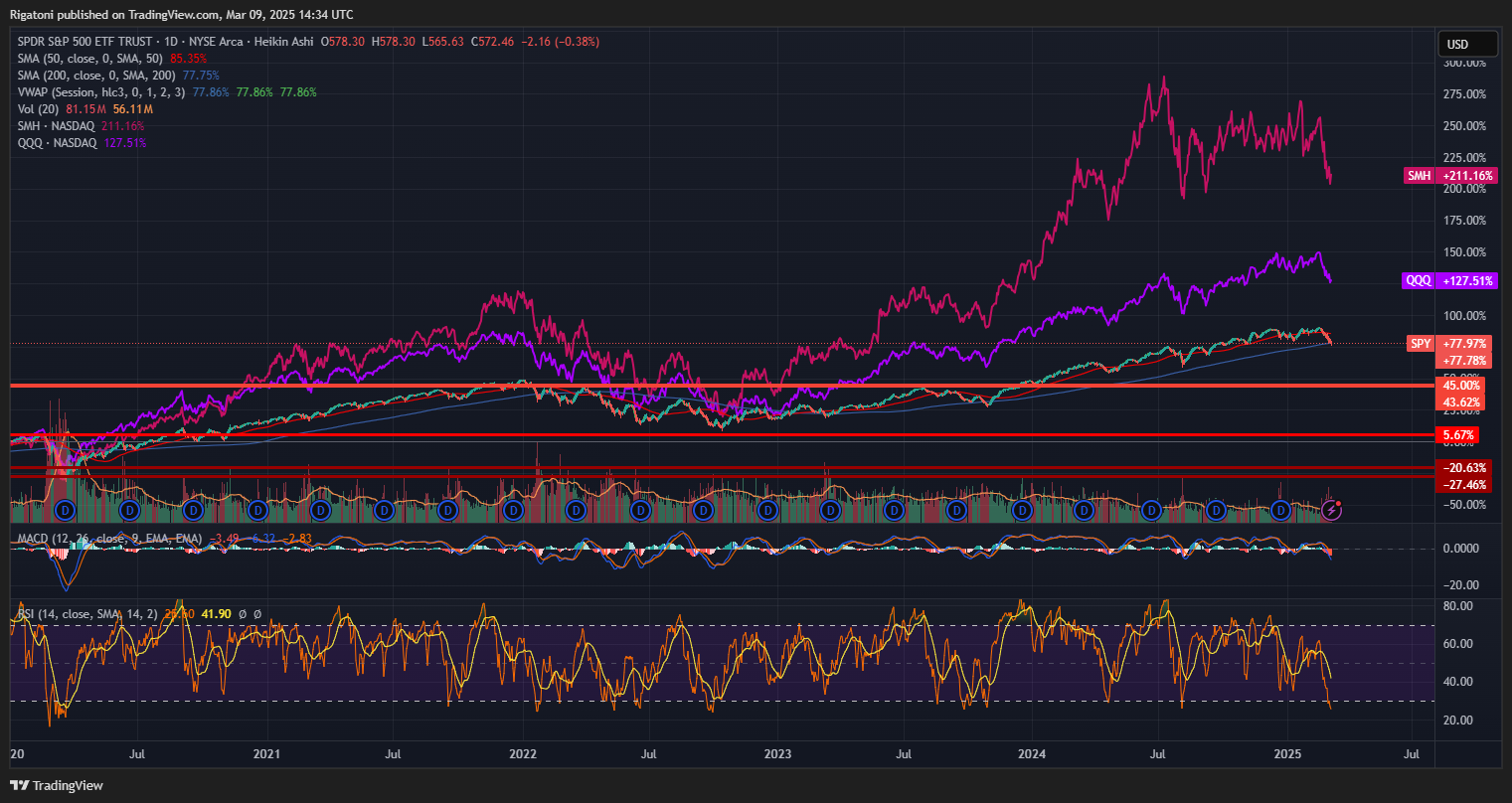Select the bright red horizontal line at 45.00%

[722, 386]
